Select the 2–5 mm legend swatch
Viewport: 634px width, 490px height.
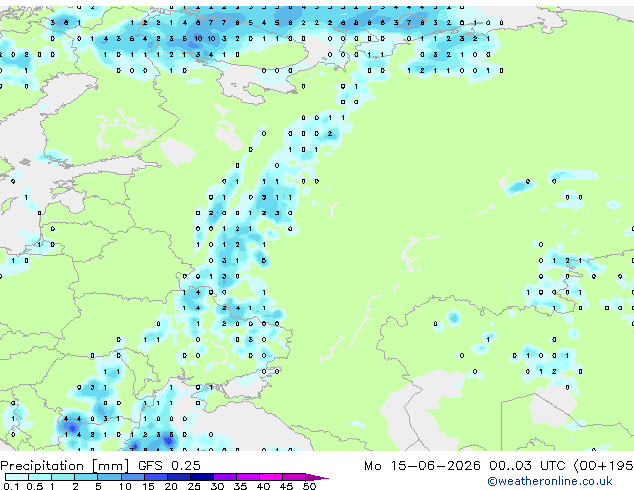click(86, 477)
